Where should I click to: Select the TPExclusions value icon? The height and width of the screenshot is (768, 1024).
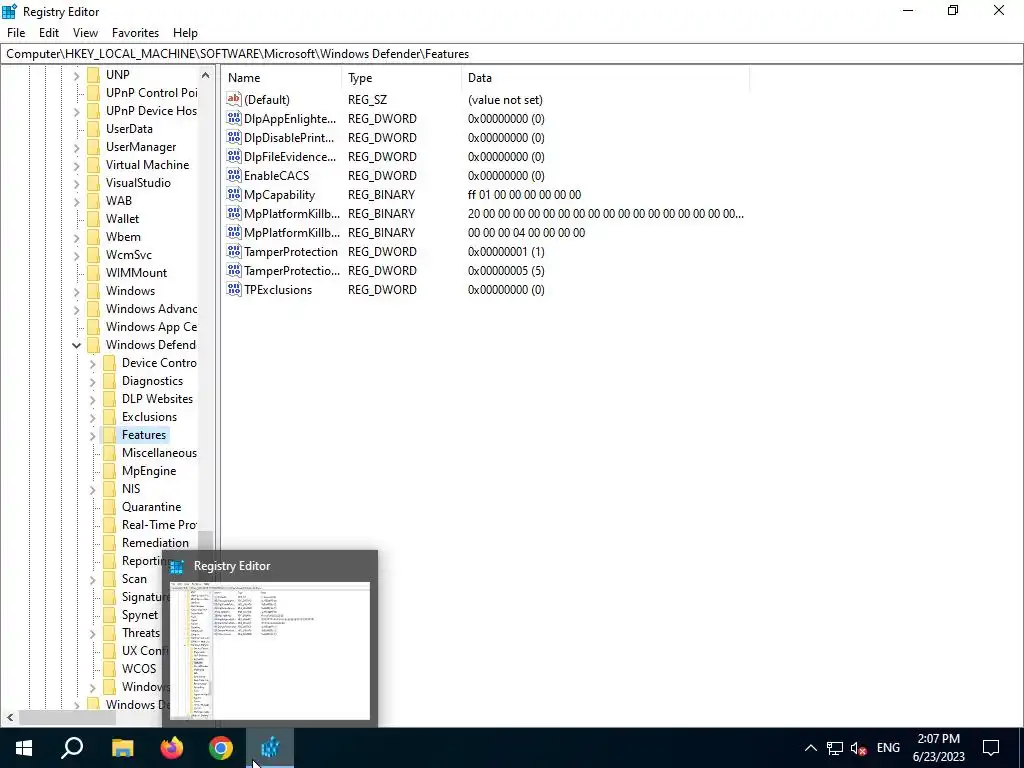click(x=234, y=289)
